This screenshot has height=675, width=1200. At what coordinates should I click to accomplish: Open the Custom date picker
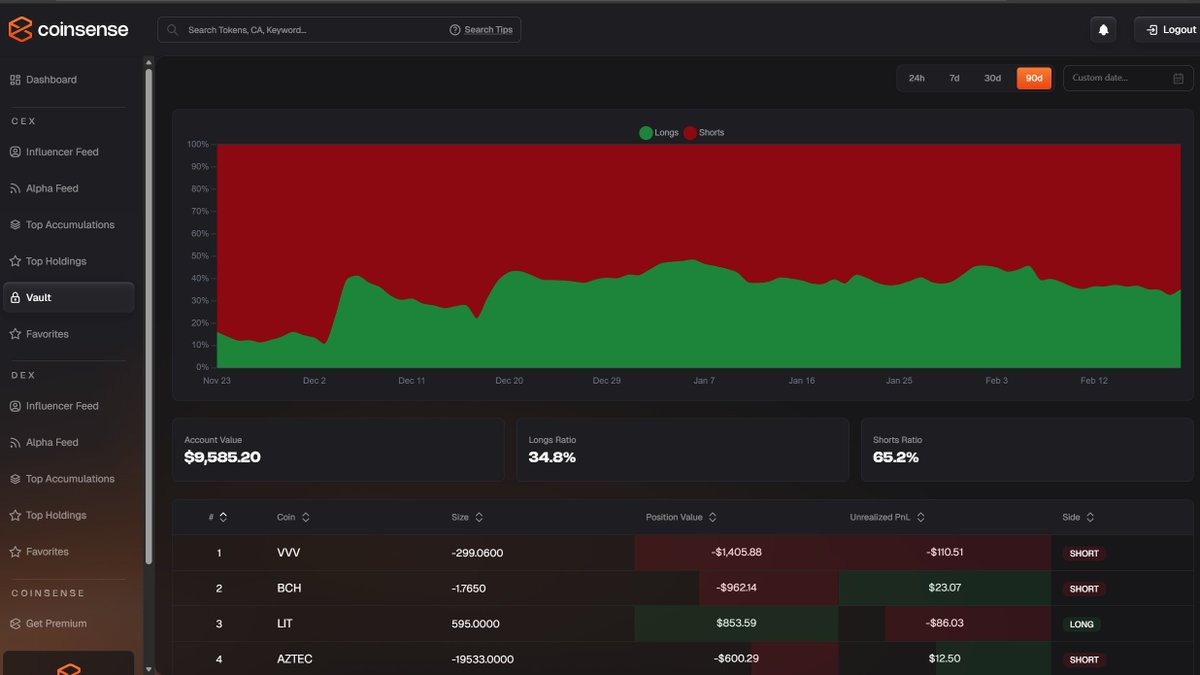coord(1126,77)
